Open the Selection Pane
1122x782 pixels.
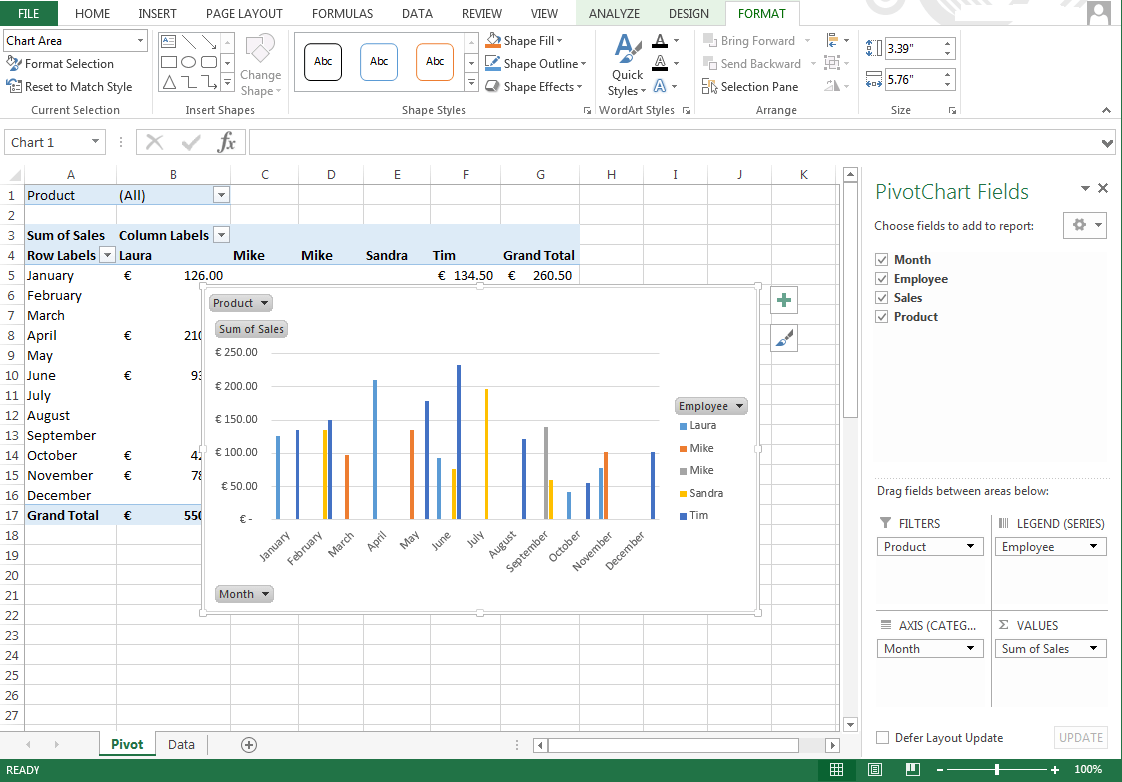pyautogui.click(x=750, y=87)
